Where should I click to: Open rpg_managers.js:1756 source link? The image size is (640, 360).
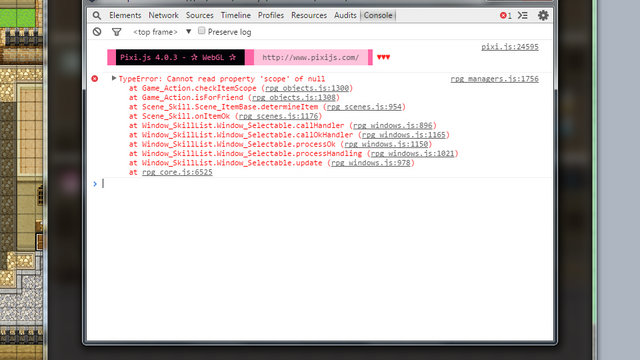point(495,79)
